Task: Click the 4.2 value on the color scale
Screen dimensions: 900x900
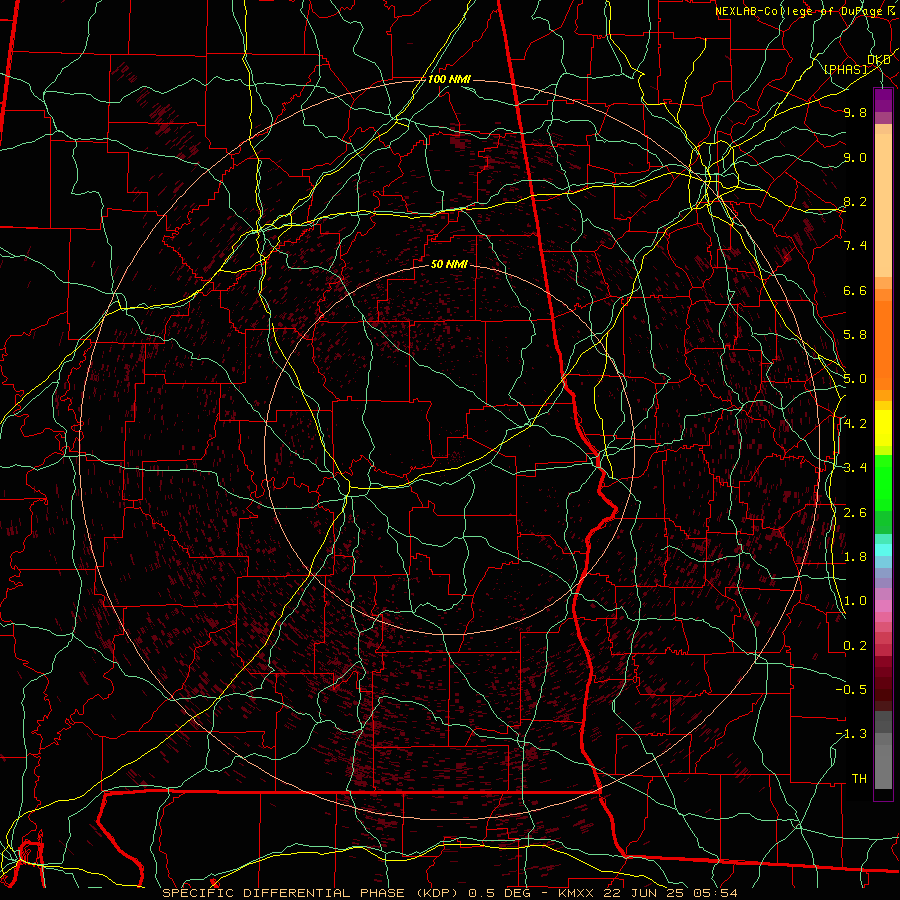Action: click(x=855, y=424)
